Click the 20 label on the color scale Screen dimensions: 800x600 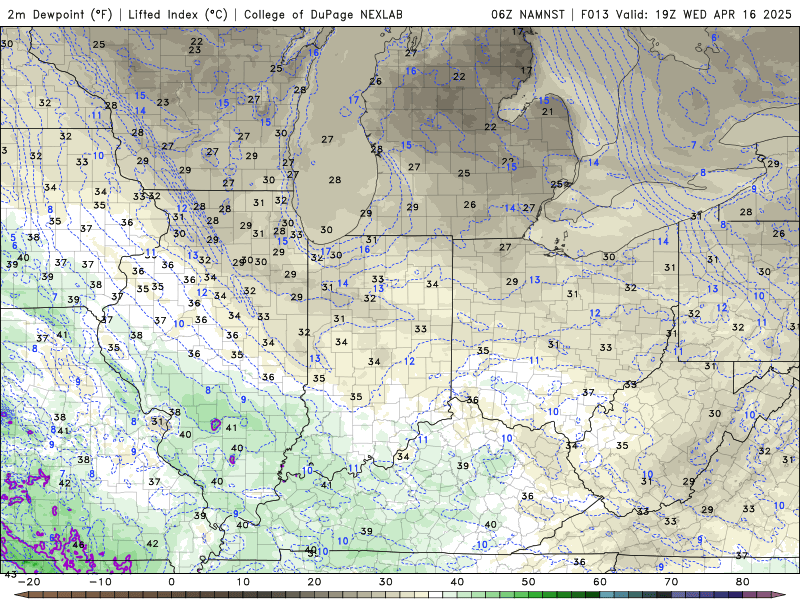pos(314,582)
